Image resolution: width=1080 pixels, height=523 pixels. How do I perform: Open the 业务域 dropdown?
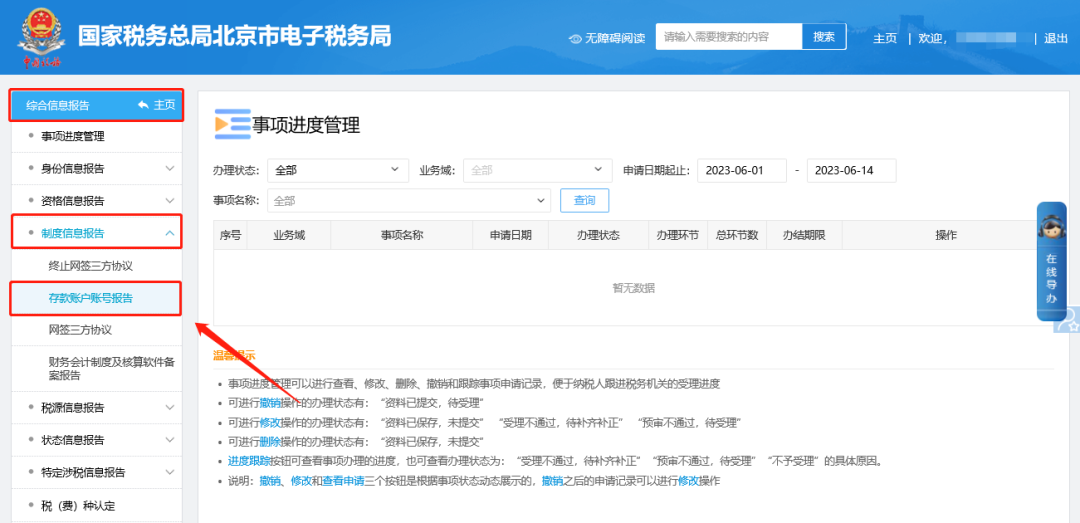537,171
